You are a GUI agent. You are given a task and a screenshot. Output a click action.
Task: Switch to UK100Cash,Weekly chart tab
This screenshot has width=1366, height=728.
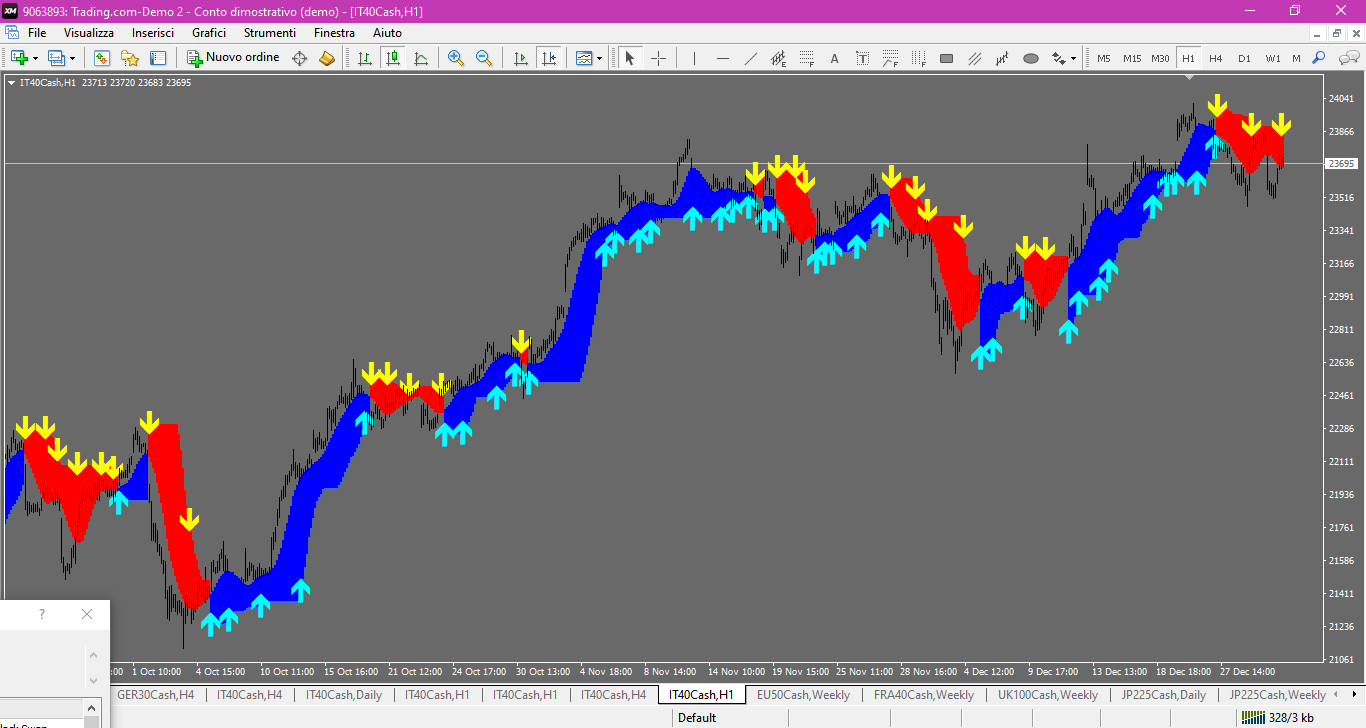pos(1048,694)
